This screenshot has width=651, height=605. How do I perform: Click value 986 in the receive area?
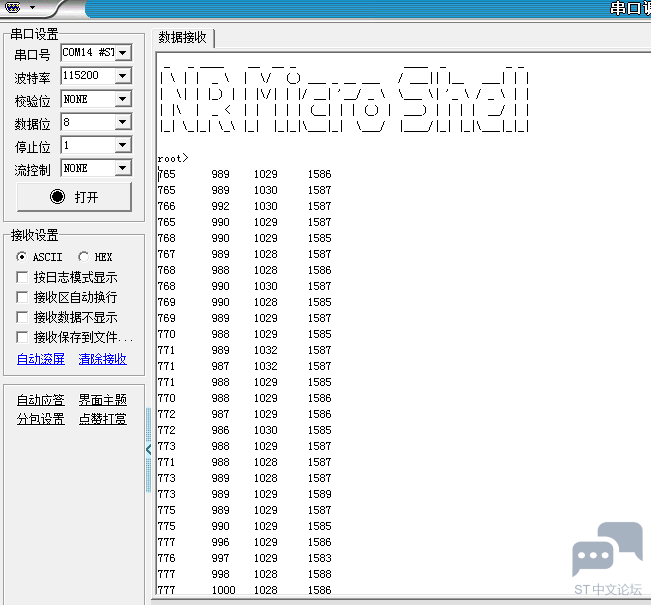pyautogui.click(x=220, y=430)
